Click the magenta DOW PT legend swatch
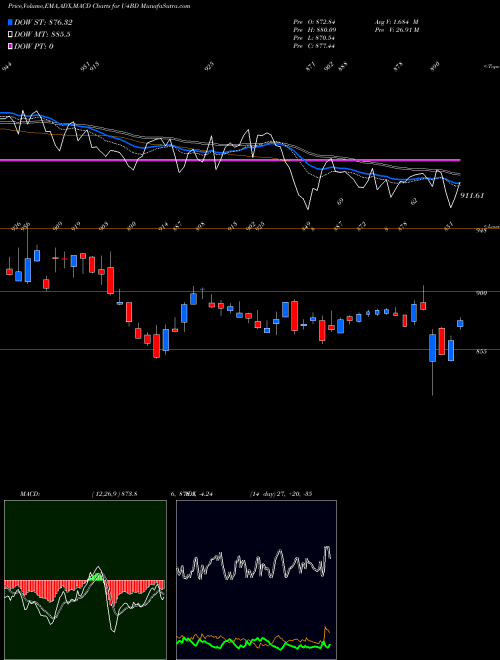 point(10,46)
